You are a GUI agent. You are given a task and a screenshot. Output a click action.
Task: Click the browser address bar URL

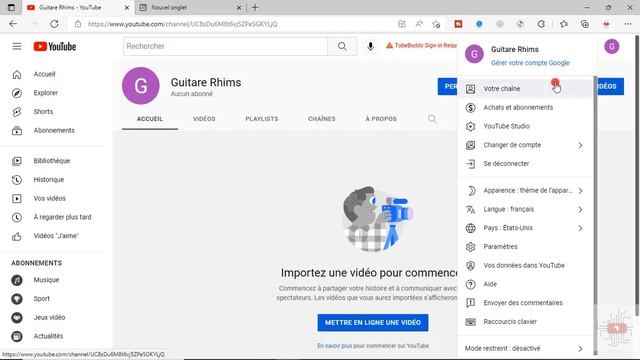pyautogui.click(x=182, y=24)
